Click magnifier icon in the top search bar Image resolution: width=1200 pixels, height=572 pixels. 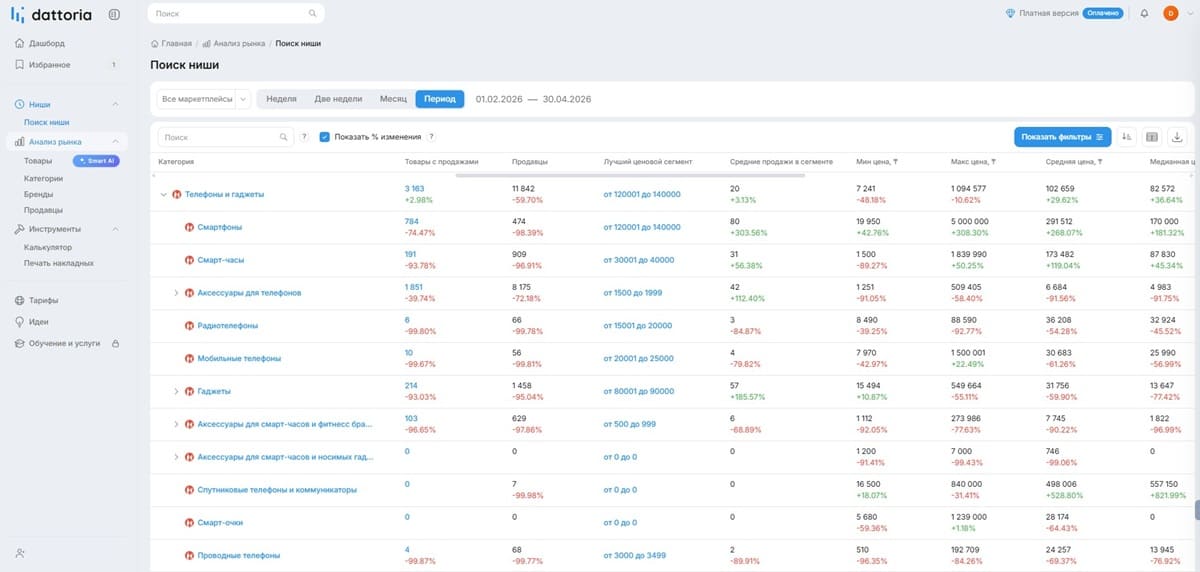coord(313,14)
